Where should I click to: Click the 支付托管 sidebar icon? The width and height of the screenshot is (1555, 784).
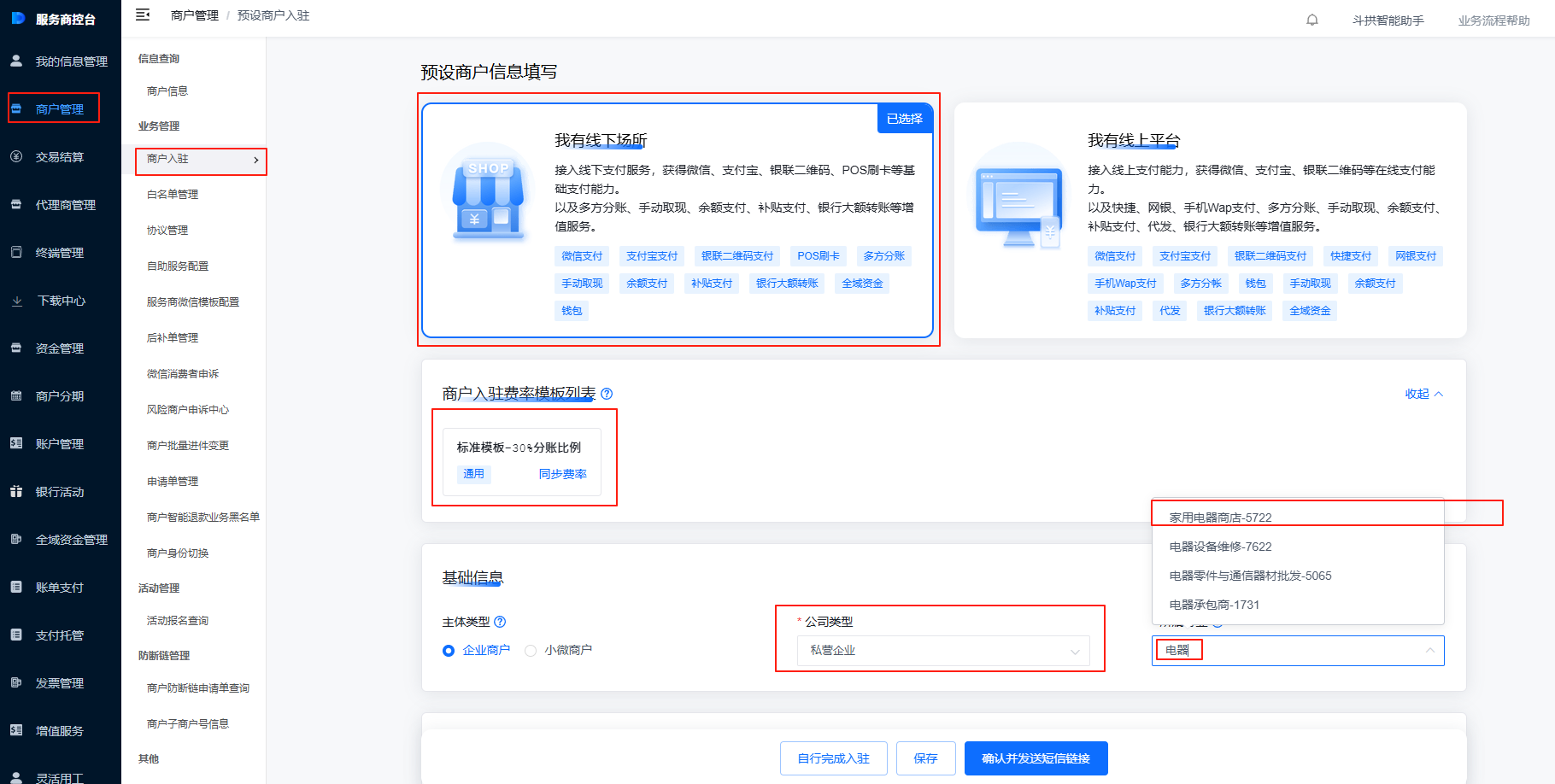(x=16, y=635)
